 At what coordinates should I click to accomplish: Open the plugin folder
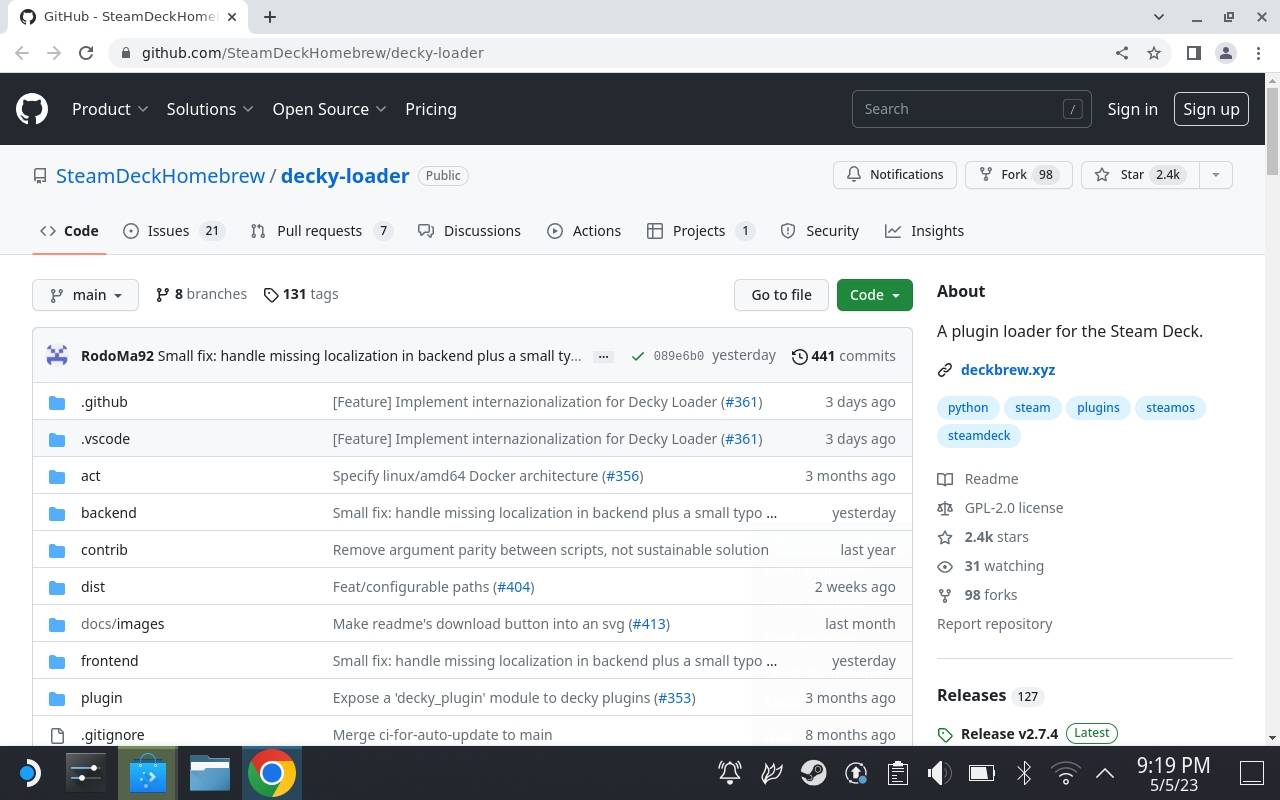click(x=102, y=698)
